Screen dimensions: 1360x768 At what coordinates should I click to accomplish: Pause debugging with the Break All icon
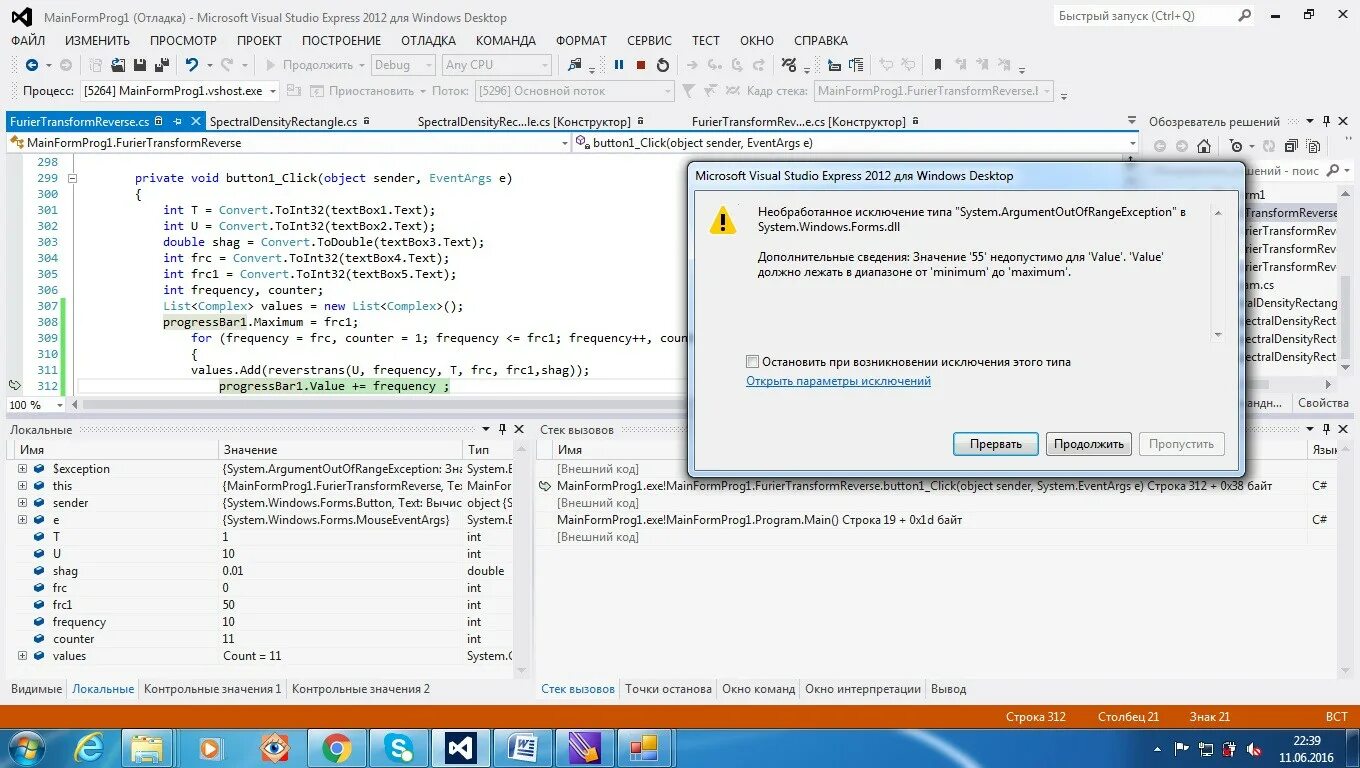[619, 65]
